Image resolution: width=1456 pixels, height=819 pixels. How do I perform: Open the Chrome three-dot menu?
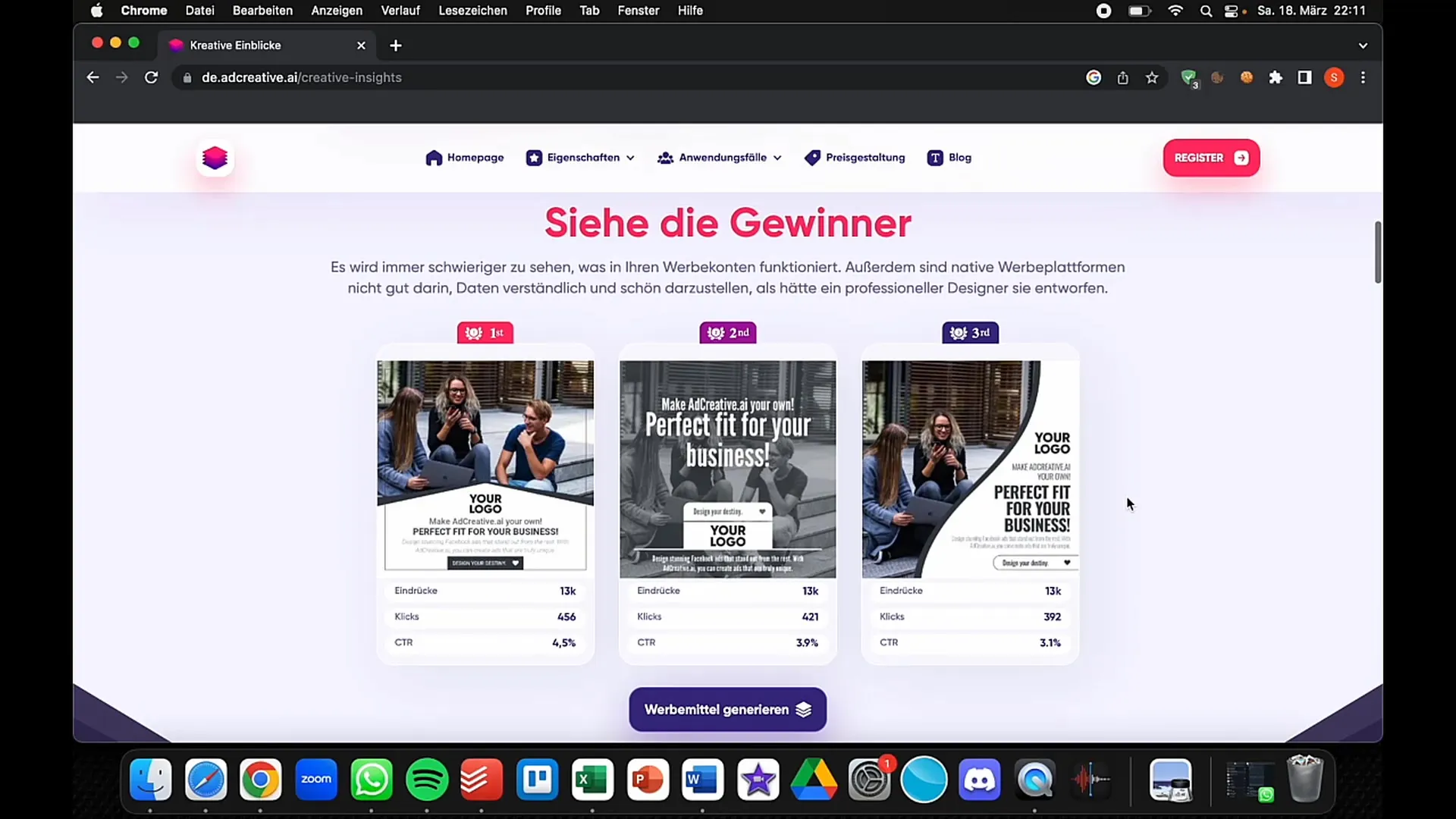click(x=1363, y=77)
